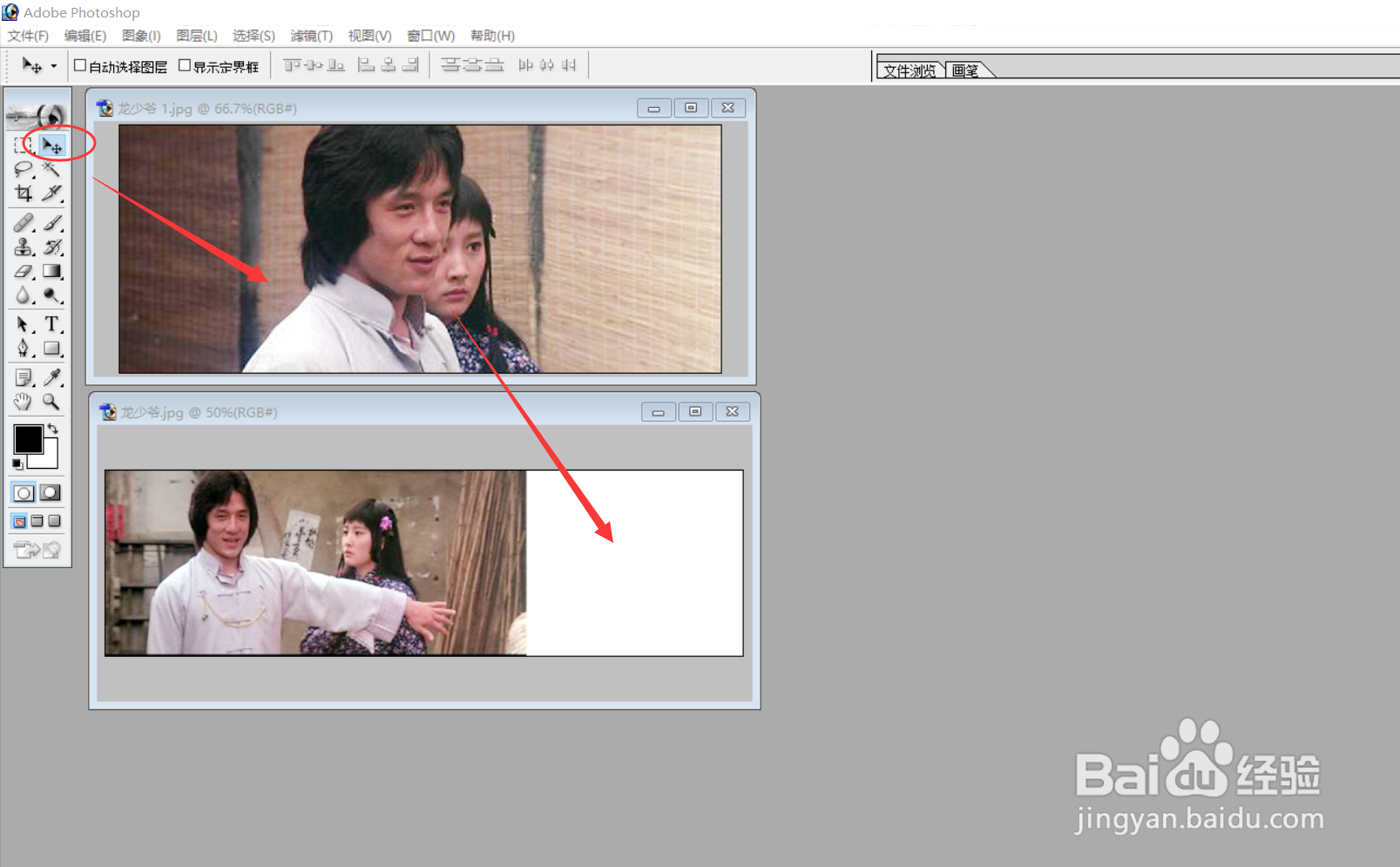Select the Brush tool
The height and width of the screenshot is (867, 1400).
tap(52, 223)
